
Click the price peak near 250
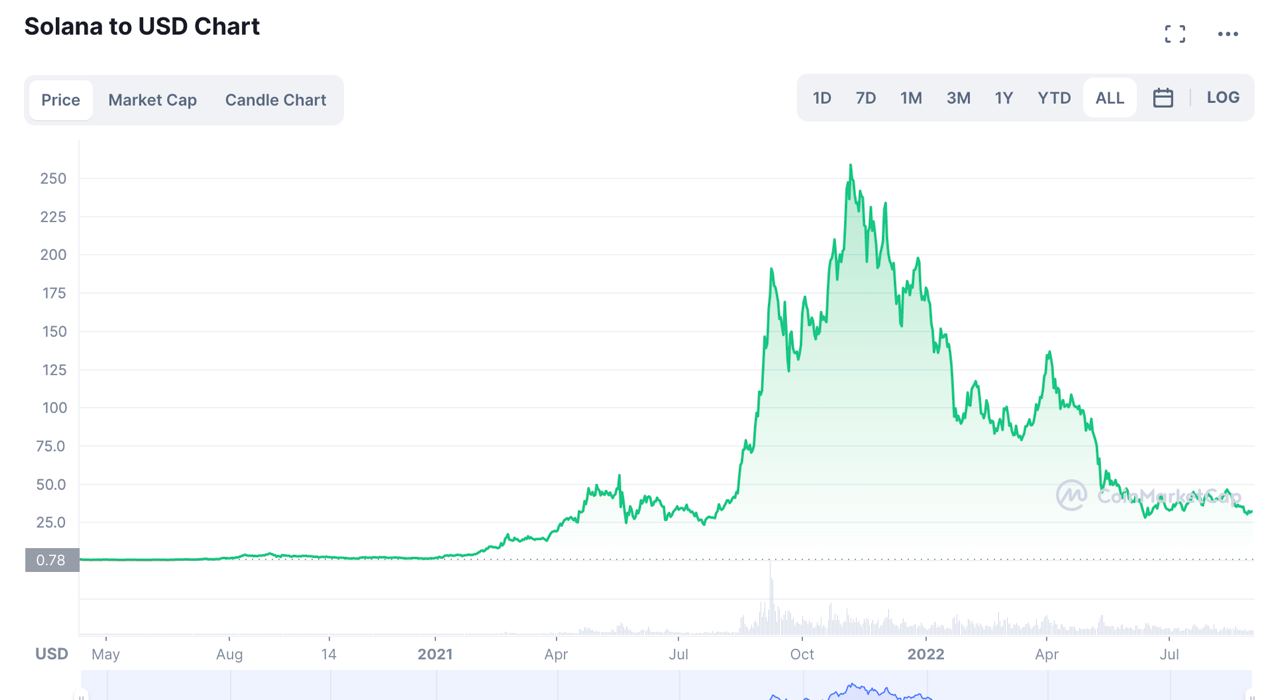850,166
